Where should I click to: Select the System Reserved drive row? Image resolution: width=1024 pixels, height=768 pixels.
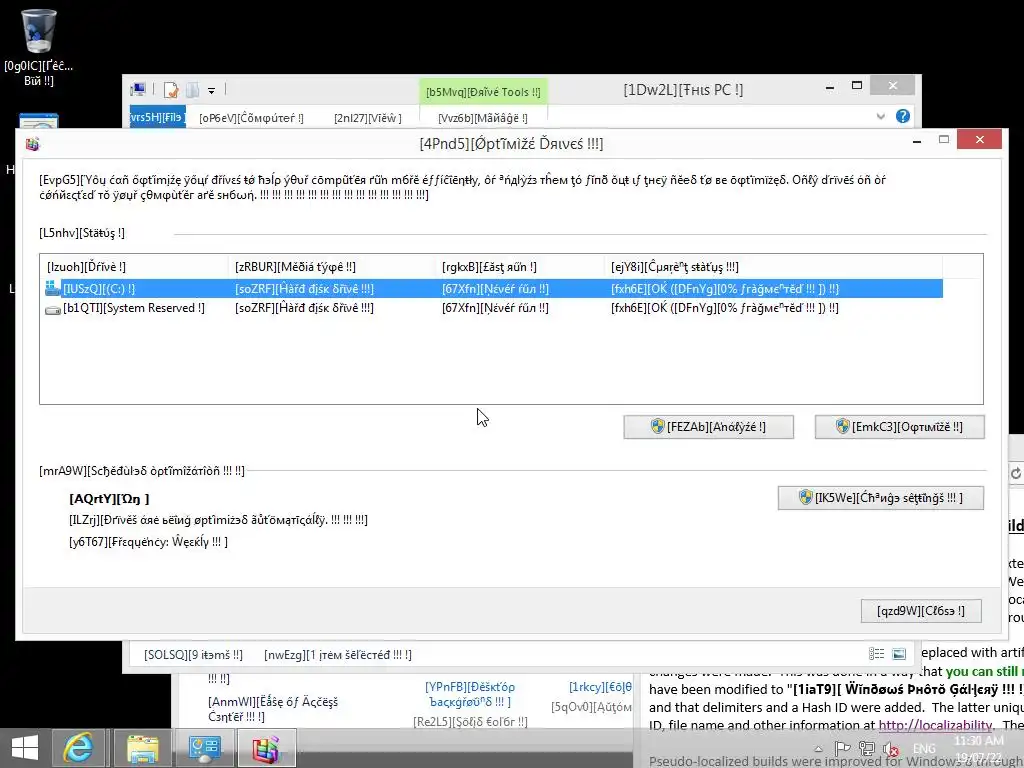(493, 308)
